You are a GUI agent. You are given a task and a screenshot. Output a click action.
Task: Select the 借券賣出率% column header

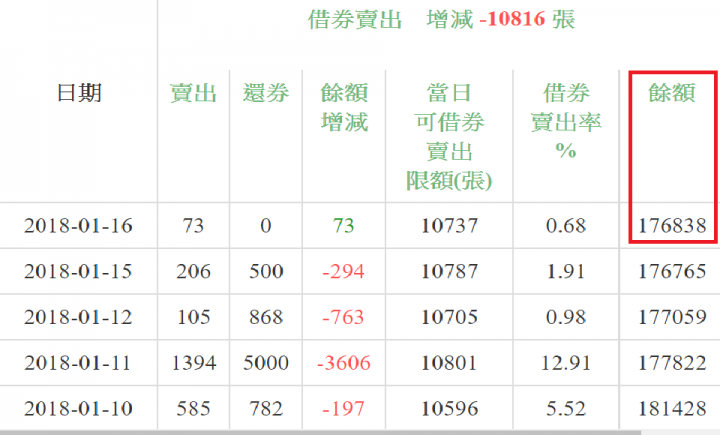pos(566,121)
